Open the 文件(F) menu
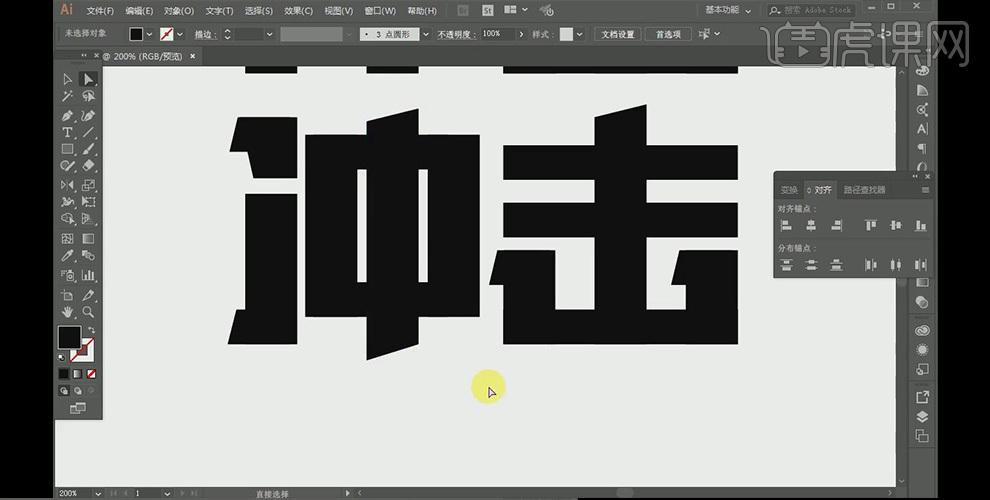Viewport: 990px width, 500px height. (100, 11)
